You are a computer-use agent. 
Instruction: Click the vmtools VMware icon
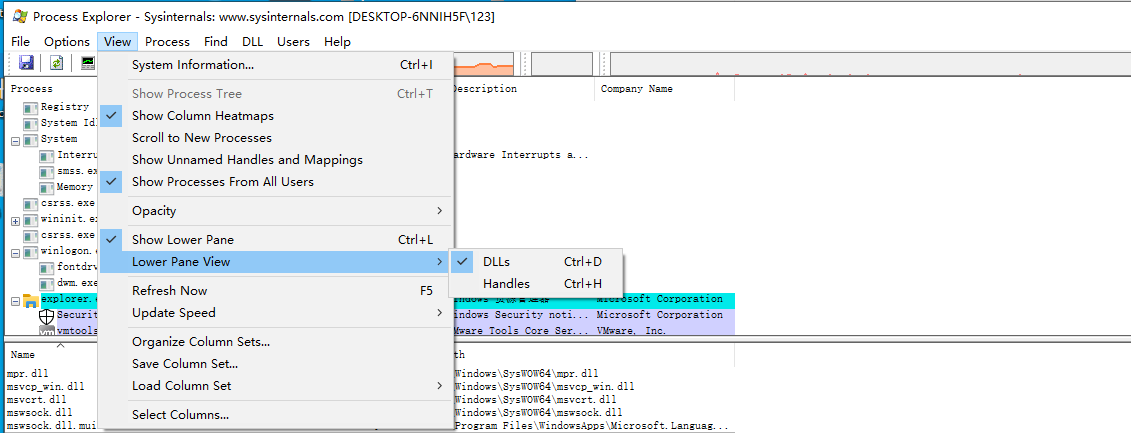[x=47, y=331]
